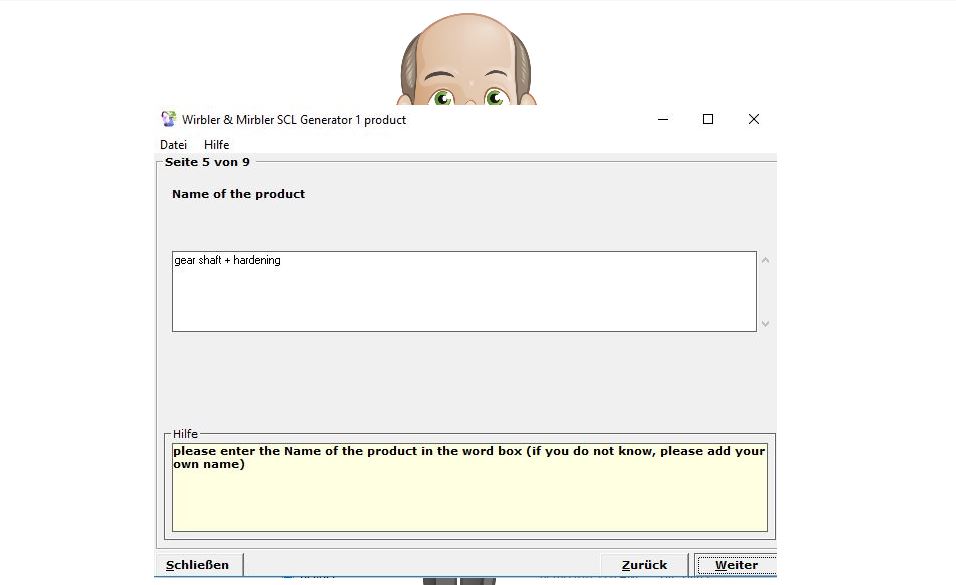The width and height of the screenshot is (956, 585).
Task: Click the 'gear shaft + hardening' text
Action: [x=227, y=260]
